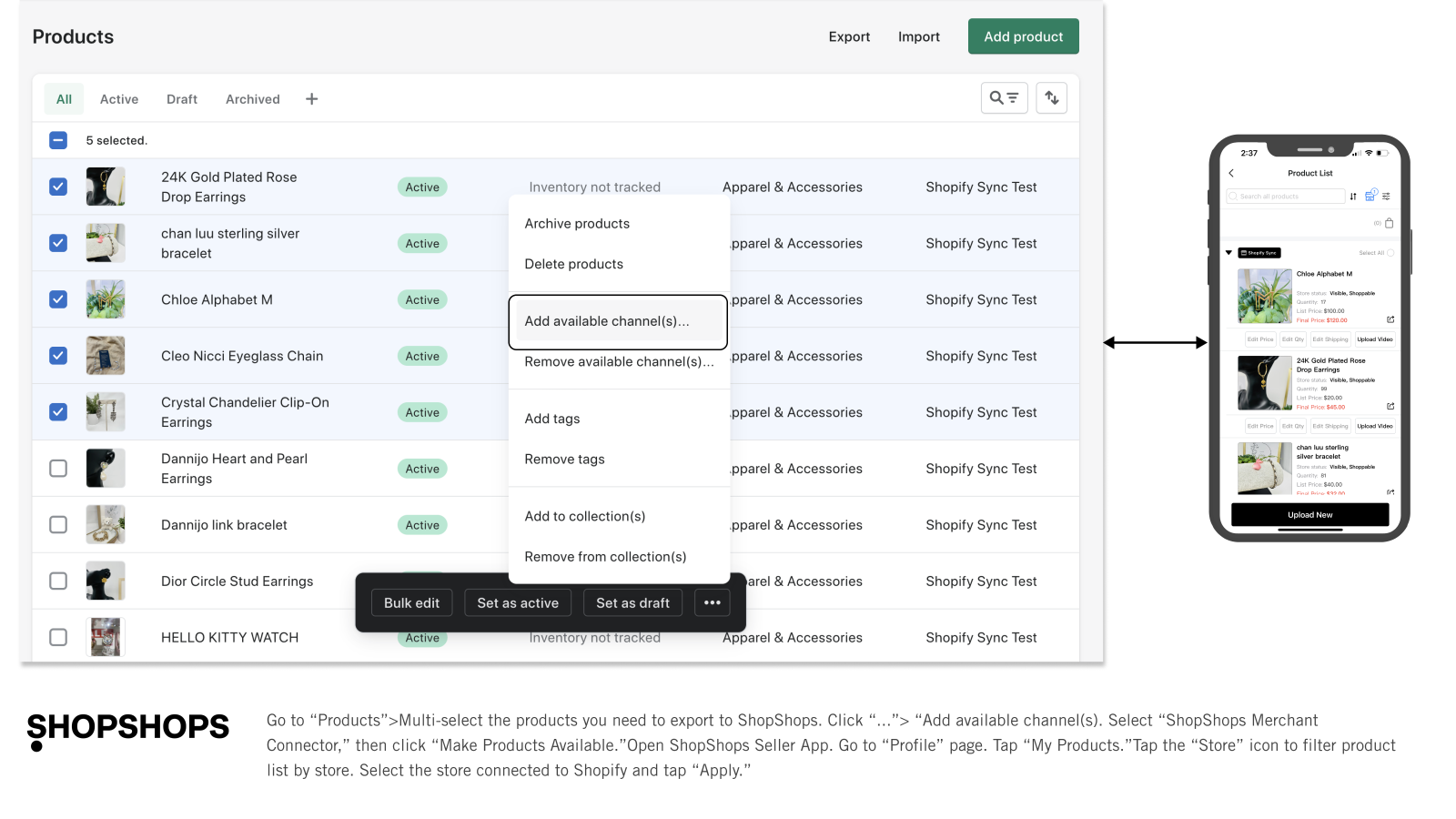Open Dannijo link bracelet thumbnail
Image resolution: width=1456 pixels, height=819 pixels.
(x=106, y=525)
